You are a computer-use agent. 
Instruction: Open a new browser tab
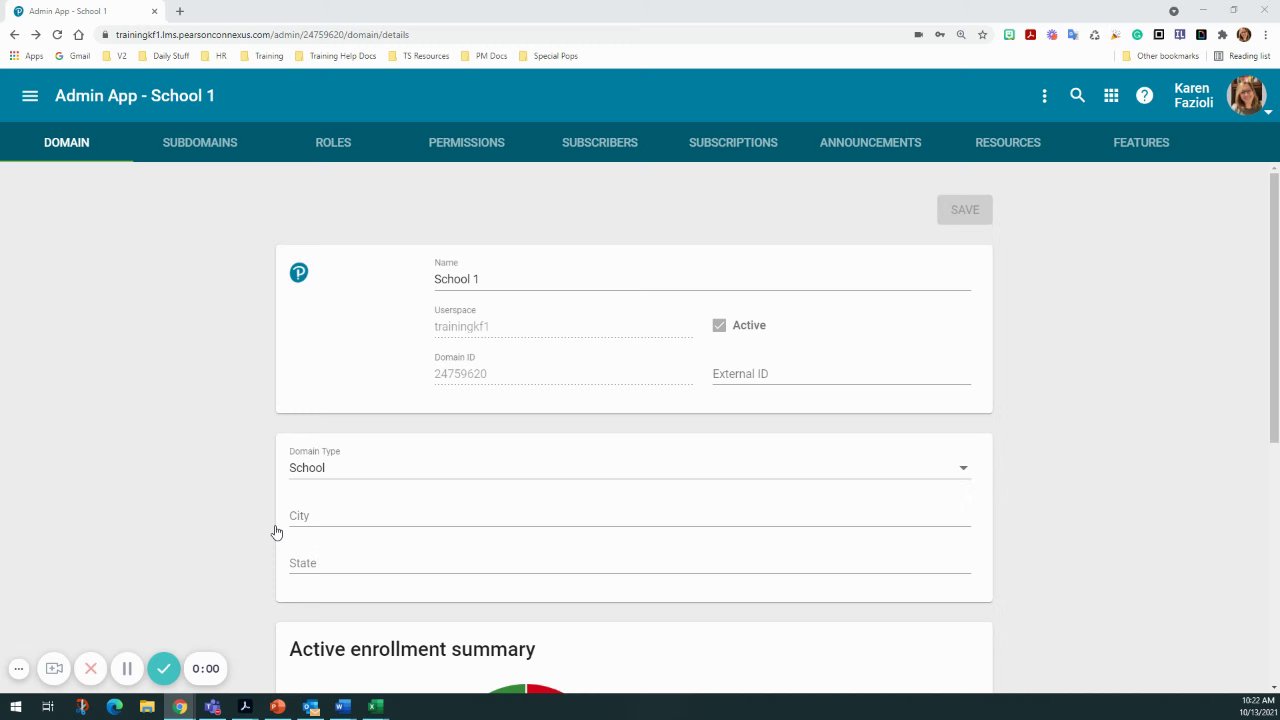180,11
